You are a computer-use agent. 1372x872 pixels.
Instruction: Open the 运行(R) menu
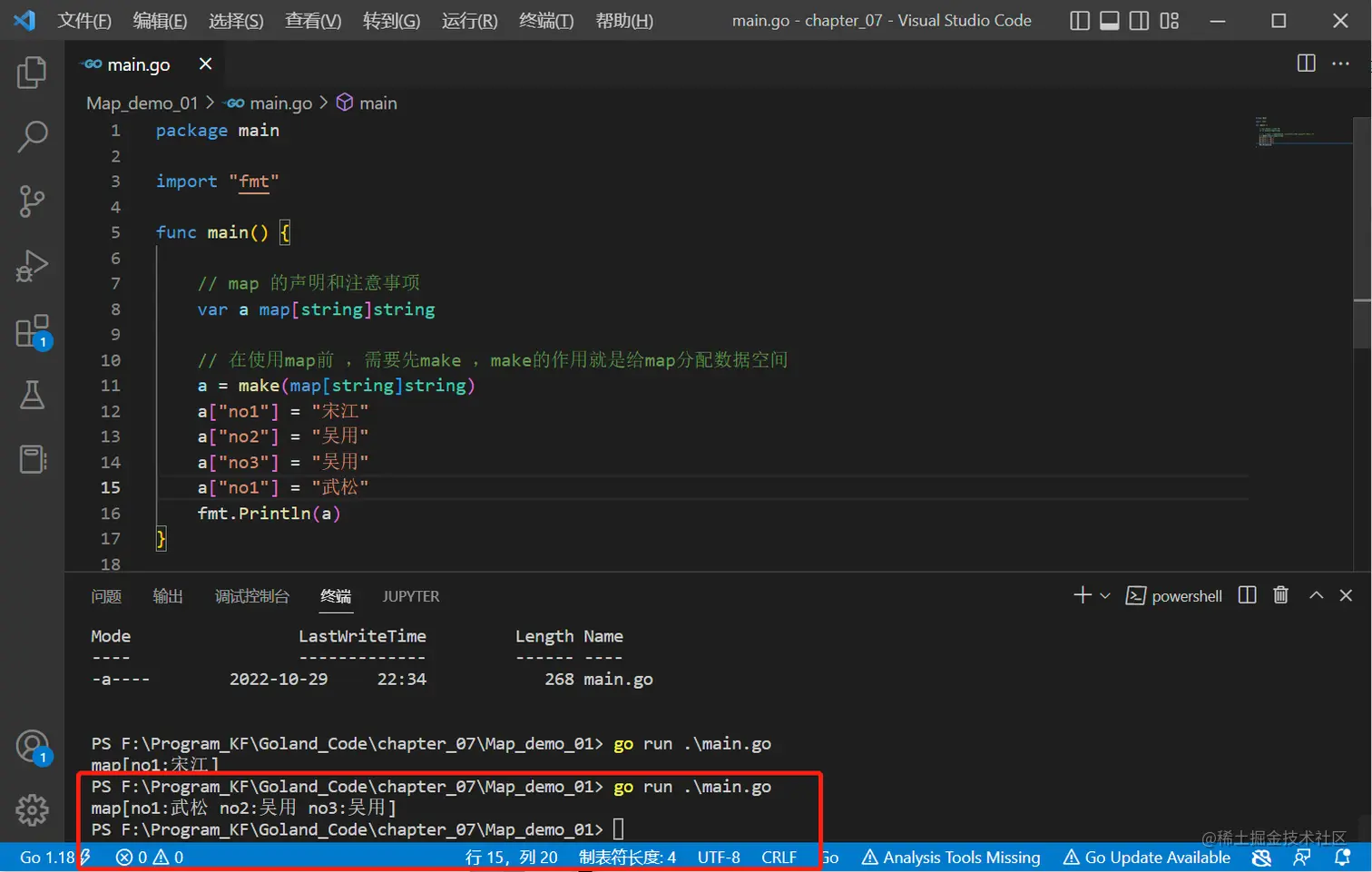(x=469, y=20)
